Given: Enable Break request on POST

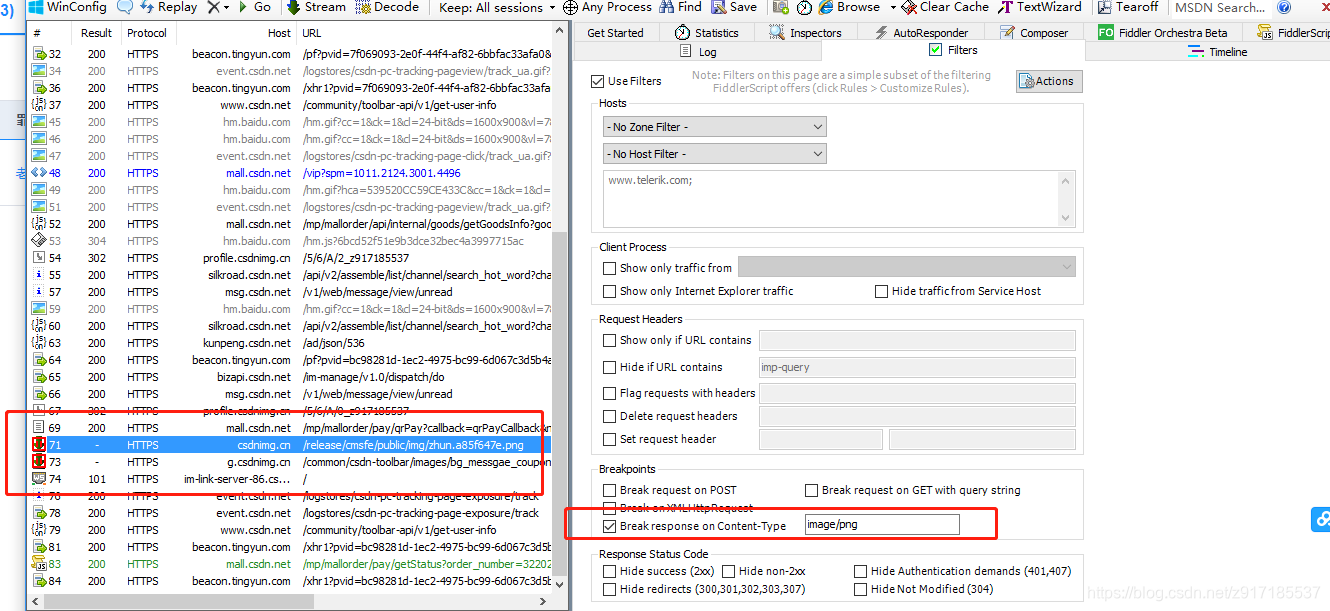Looking at the screenshot, I should coord(609,490).
